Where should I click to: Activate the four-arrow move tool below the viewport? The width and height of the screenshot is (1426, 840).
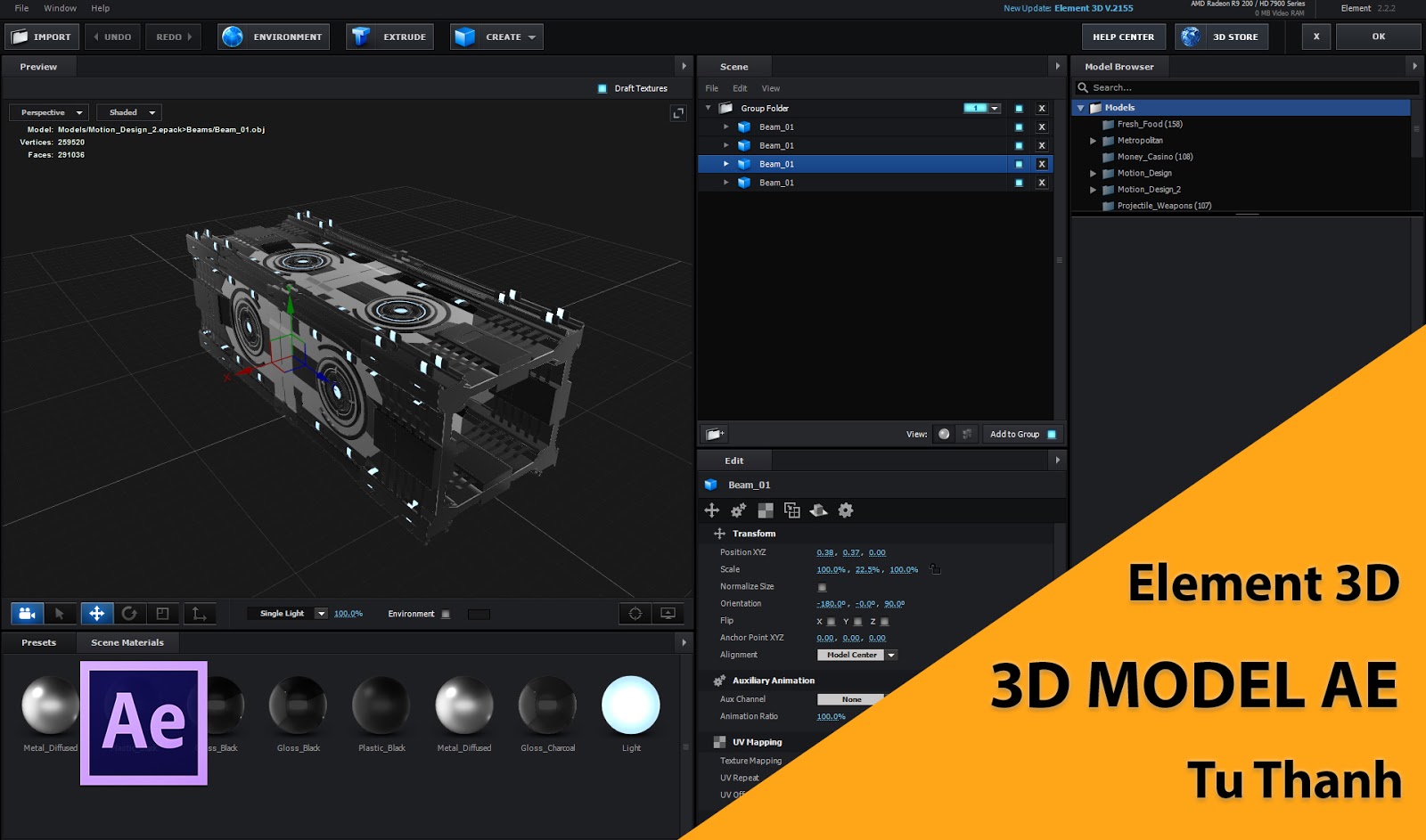(x=96, y=614)
